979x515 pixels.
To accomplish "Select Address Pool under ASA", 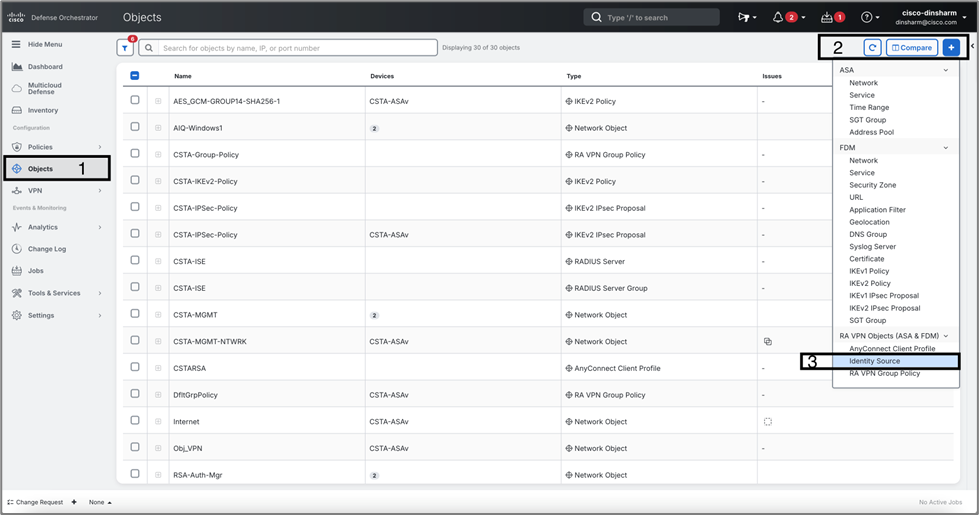I will (x=871, y=132).
